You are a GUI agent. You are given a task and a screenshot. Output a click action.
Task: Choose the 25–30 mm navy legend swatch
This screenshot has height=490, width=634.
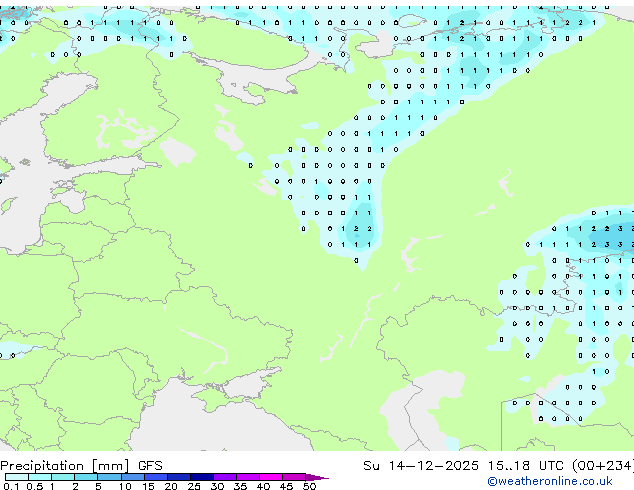202,477
